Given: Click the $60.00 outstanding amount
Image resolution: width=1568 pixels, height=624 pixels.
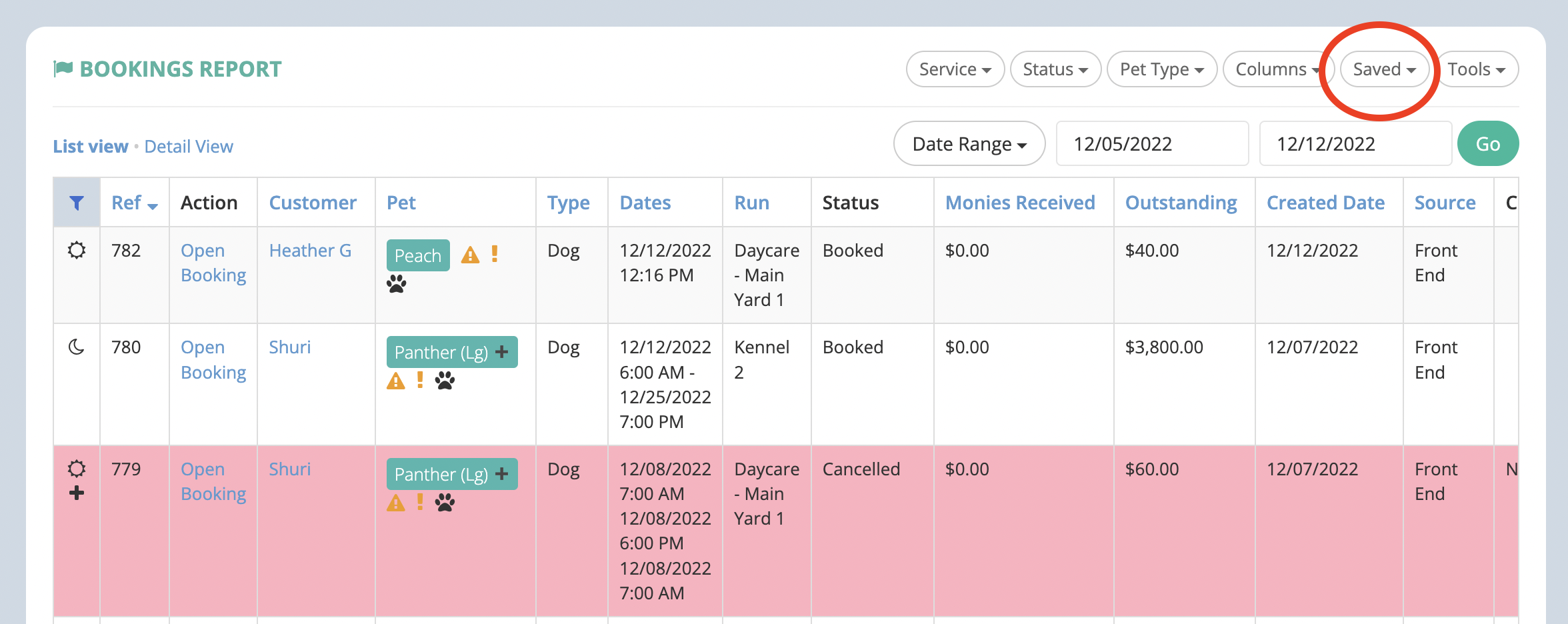Looking at the screenshot, I should click(x=1152, y=469).
